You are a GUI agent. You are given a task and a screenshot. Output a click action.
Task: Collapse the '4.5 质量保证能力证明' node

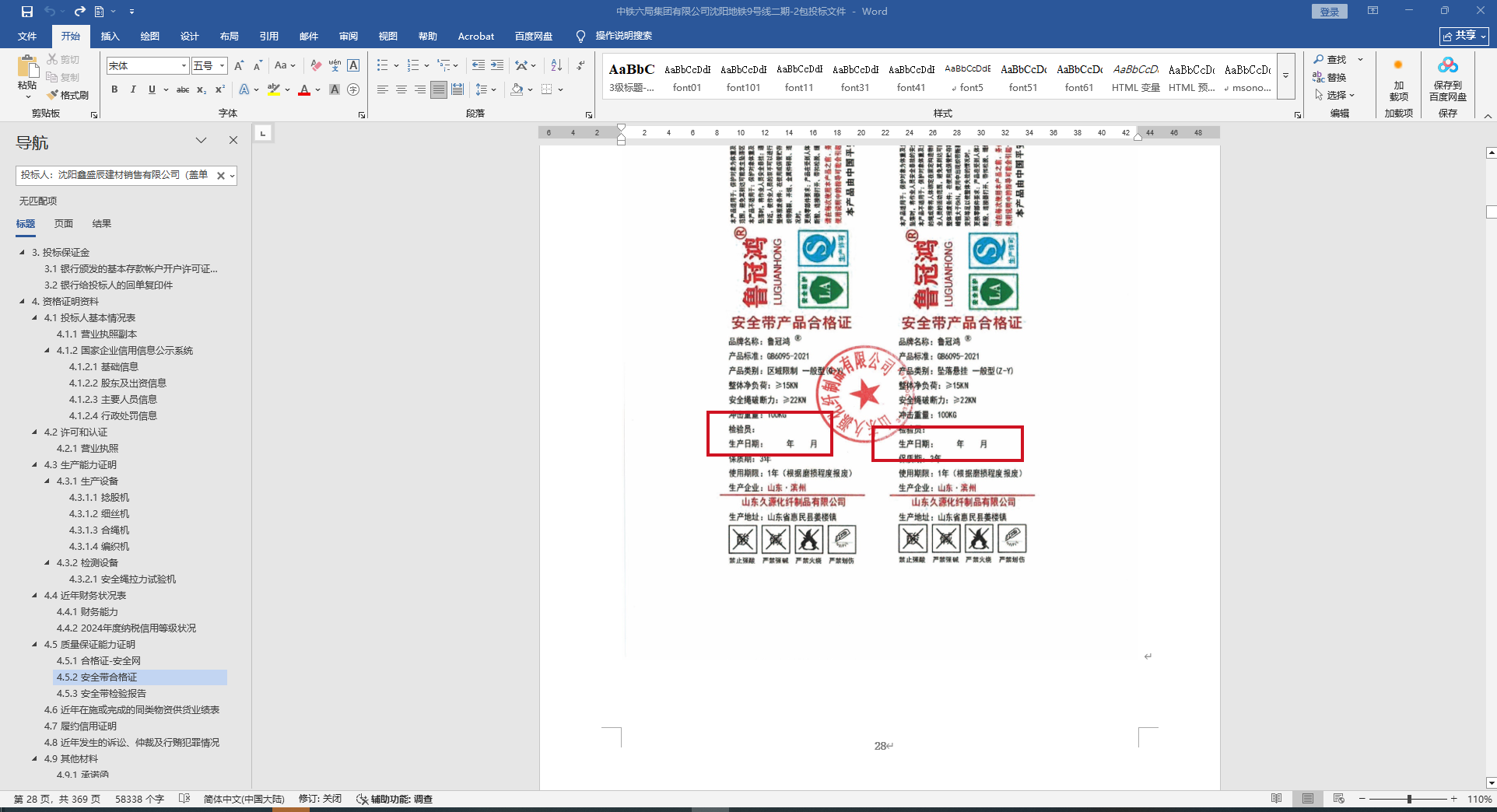(x=35, y=644)
